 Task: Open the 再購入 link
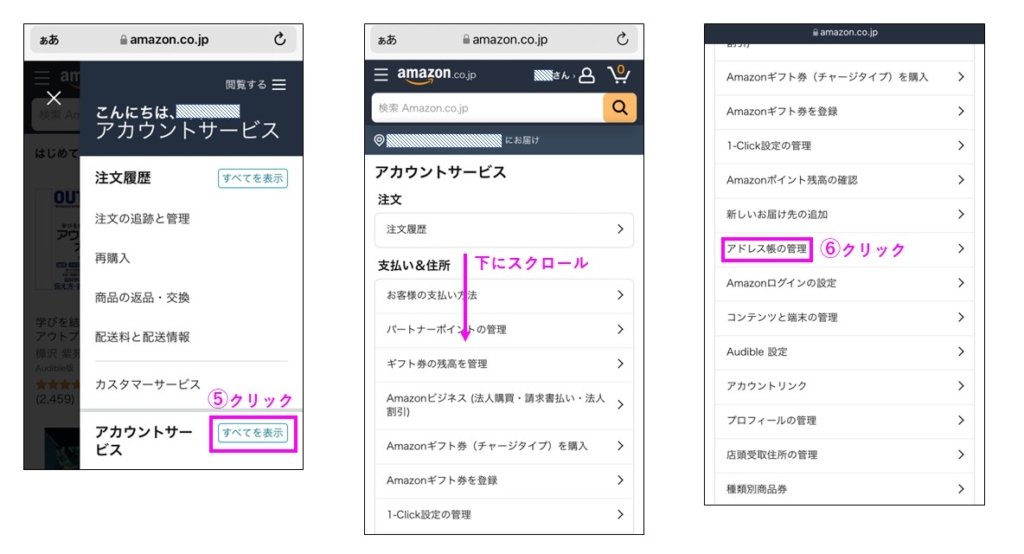[x=113, y=258]
